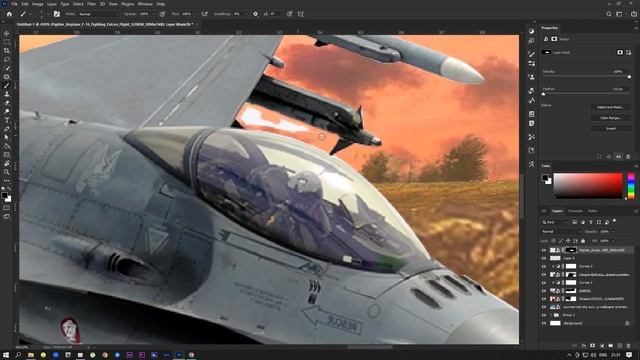The height and width of the screenshot is (360, 640).
Task: Click the Fighter layer's mask thumbnail
Action: (571, 250)
